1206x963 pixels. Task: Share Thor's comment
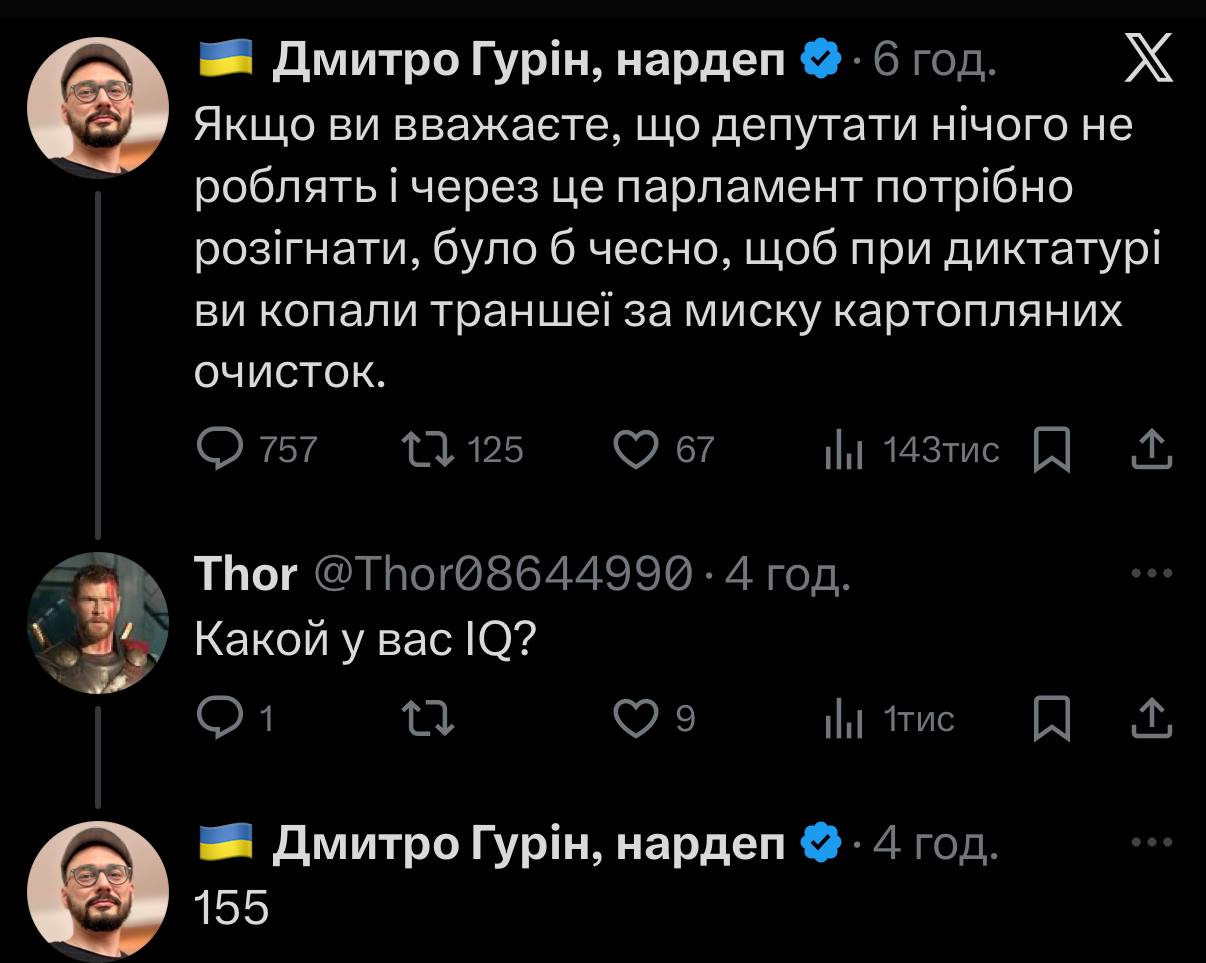[1151, 719]
